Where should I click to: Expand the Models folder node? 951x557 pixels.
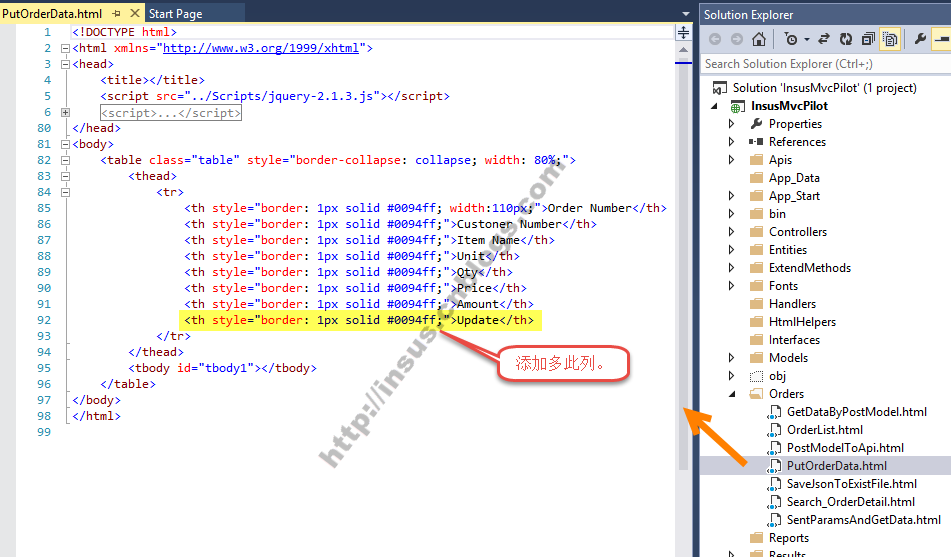pos(731,358)
